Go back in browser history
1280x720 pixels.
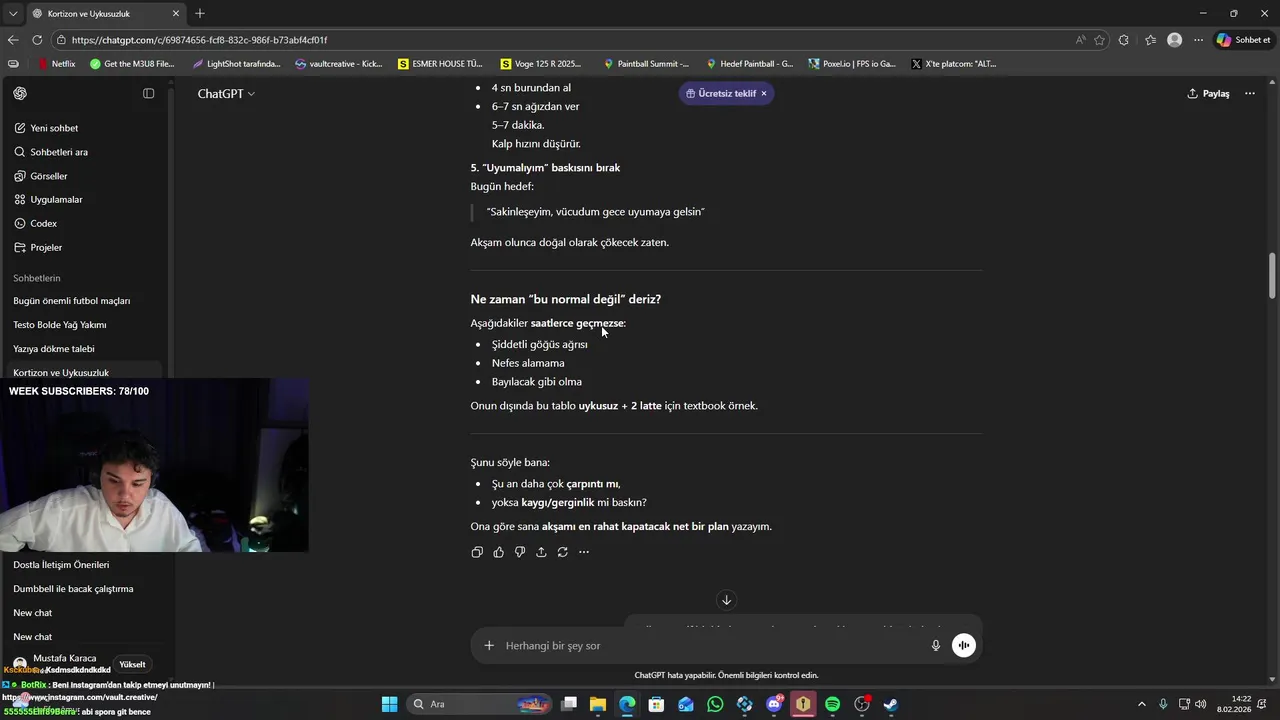point(13,40)
